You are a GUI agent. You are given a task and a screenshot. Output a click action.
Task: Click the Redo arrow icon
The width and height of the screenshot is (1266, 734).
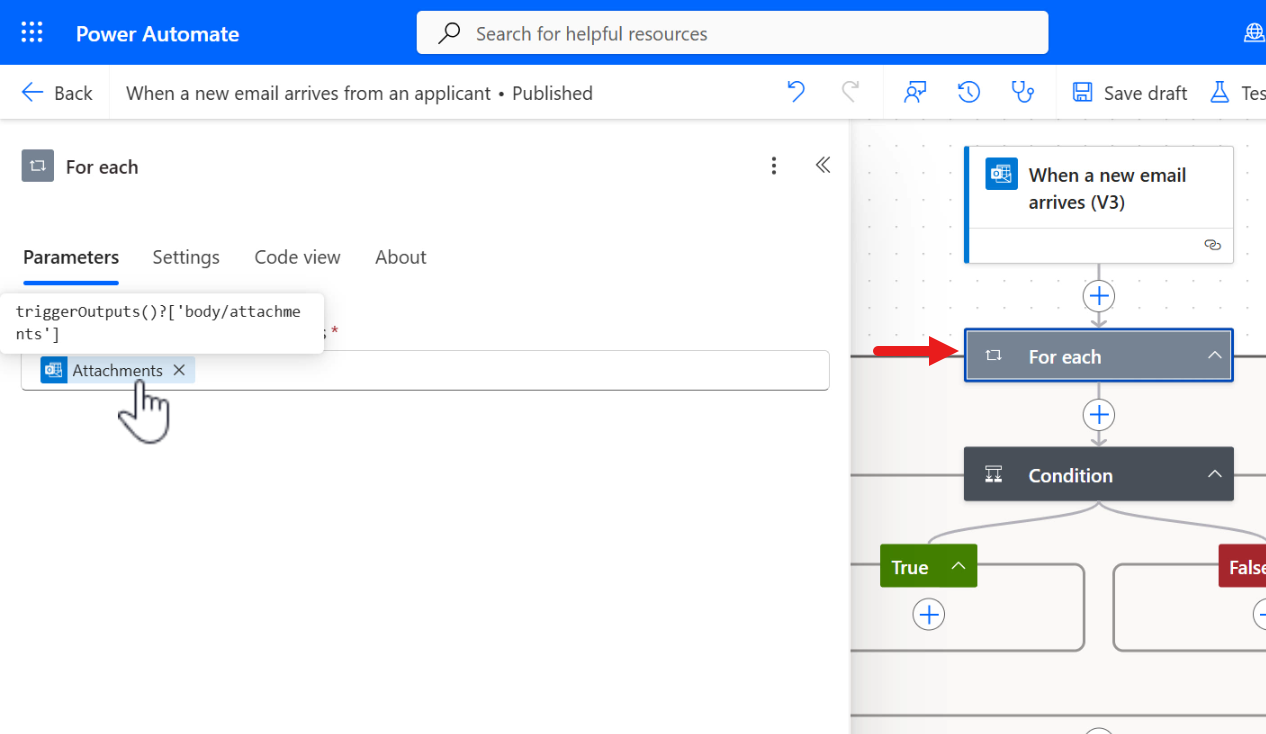850,92
